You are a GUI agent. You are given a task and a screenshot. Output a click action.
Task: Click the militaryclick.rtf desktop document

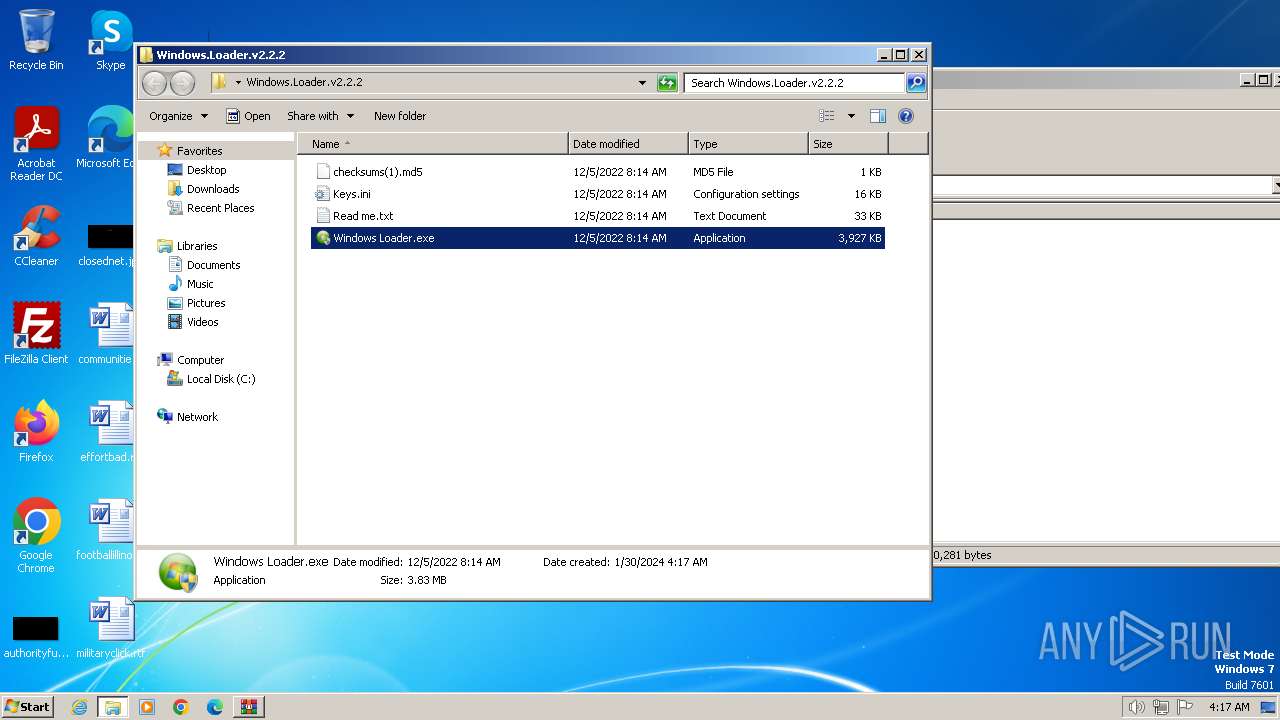click(111, 628)
